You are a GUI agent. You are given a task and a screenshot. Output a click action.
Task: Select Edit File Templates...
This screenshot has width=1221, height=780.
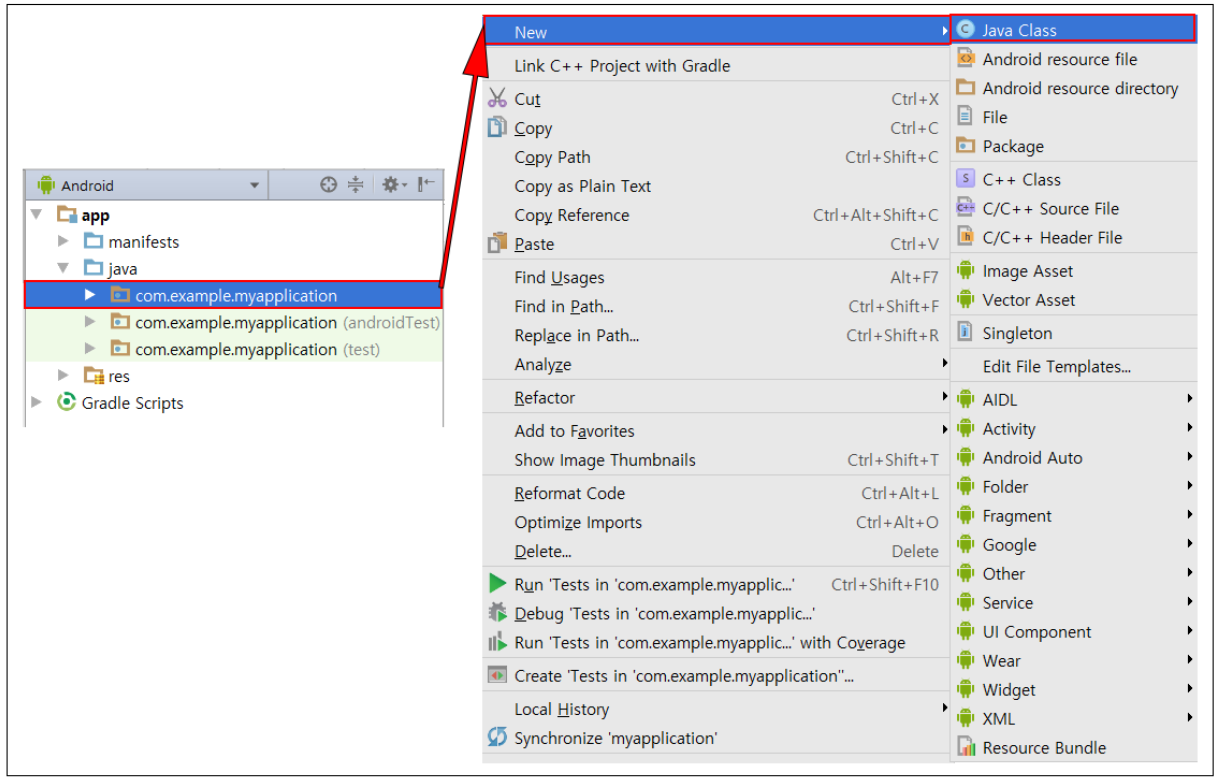(x=1074, y=366)
